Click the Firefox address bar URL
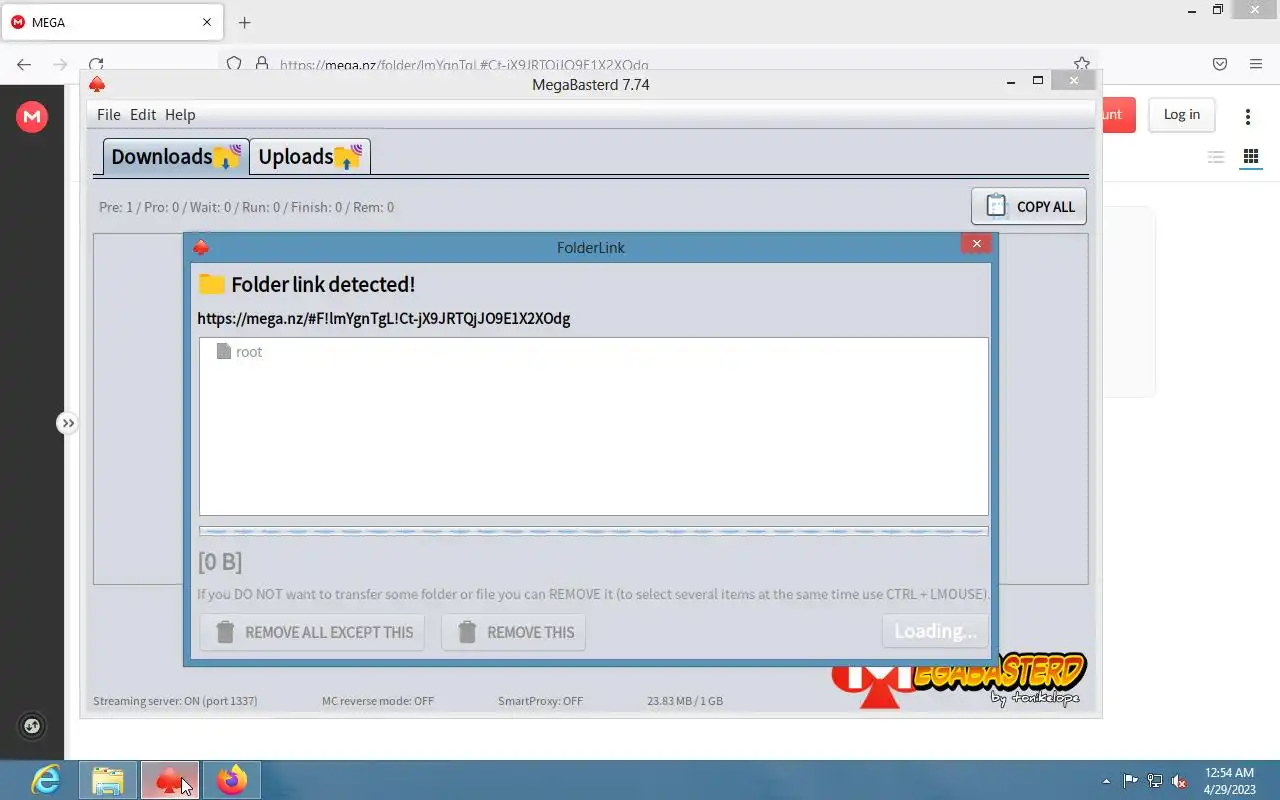Viewport: 1280px width, 800px height. (x=464, y=65)
